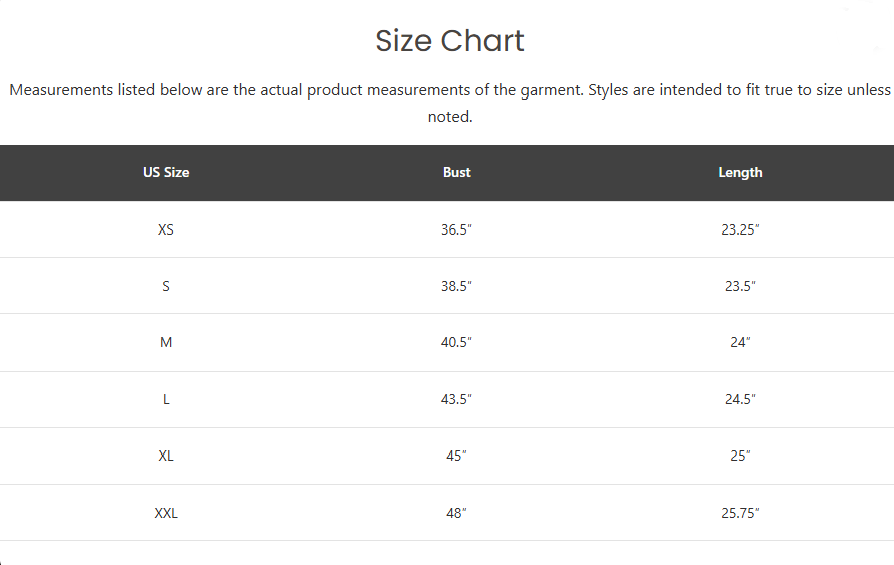Click the L size cell
Screen dimensions: 894x565
166,399
